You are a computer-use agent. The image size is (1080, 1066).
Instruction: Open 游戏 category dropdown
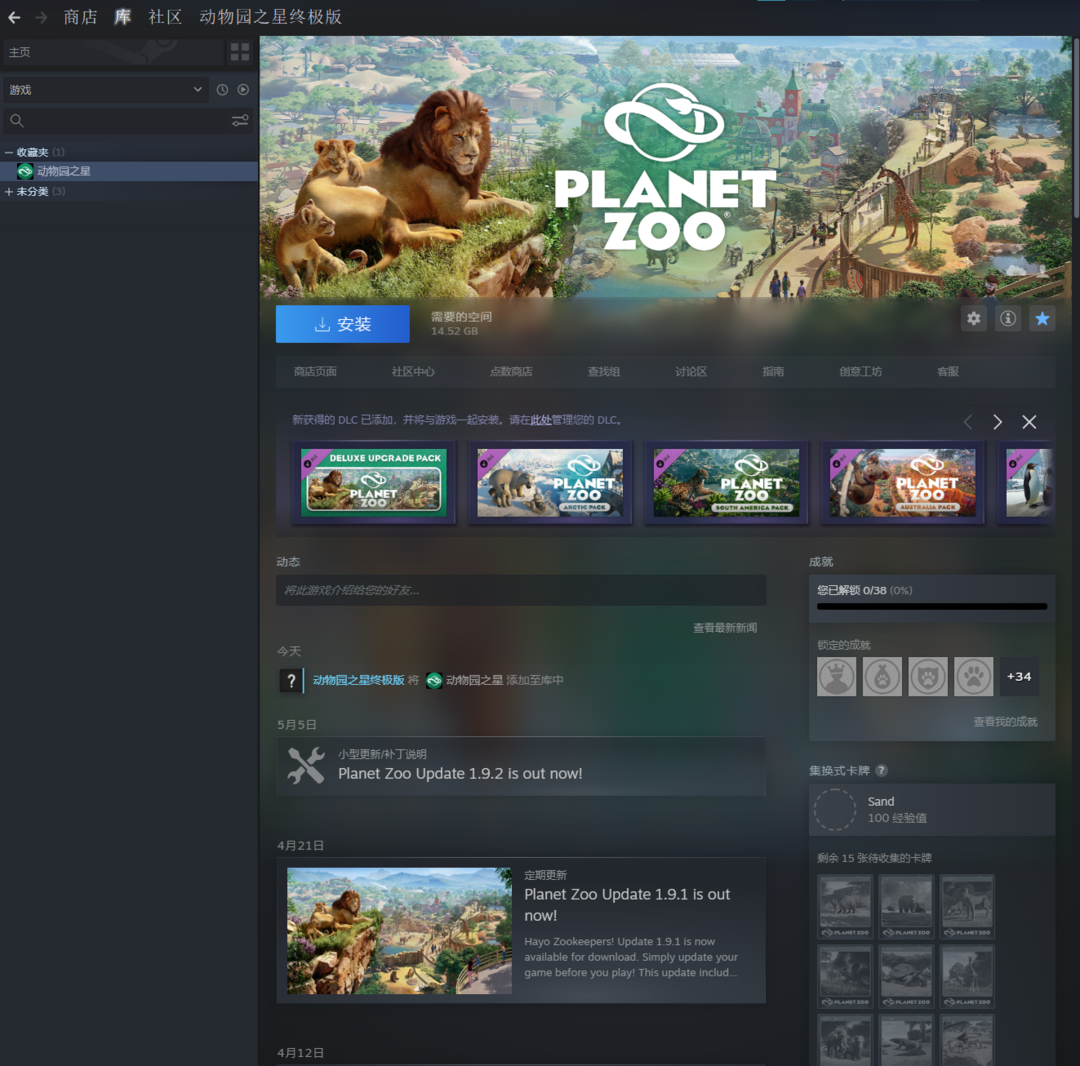pos(105,90)
